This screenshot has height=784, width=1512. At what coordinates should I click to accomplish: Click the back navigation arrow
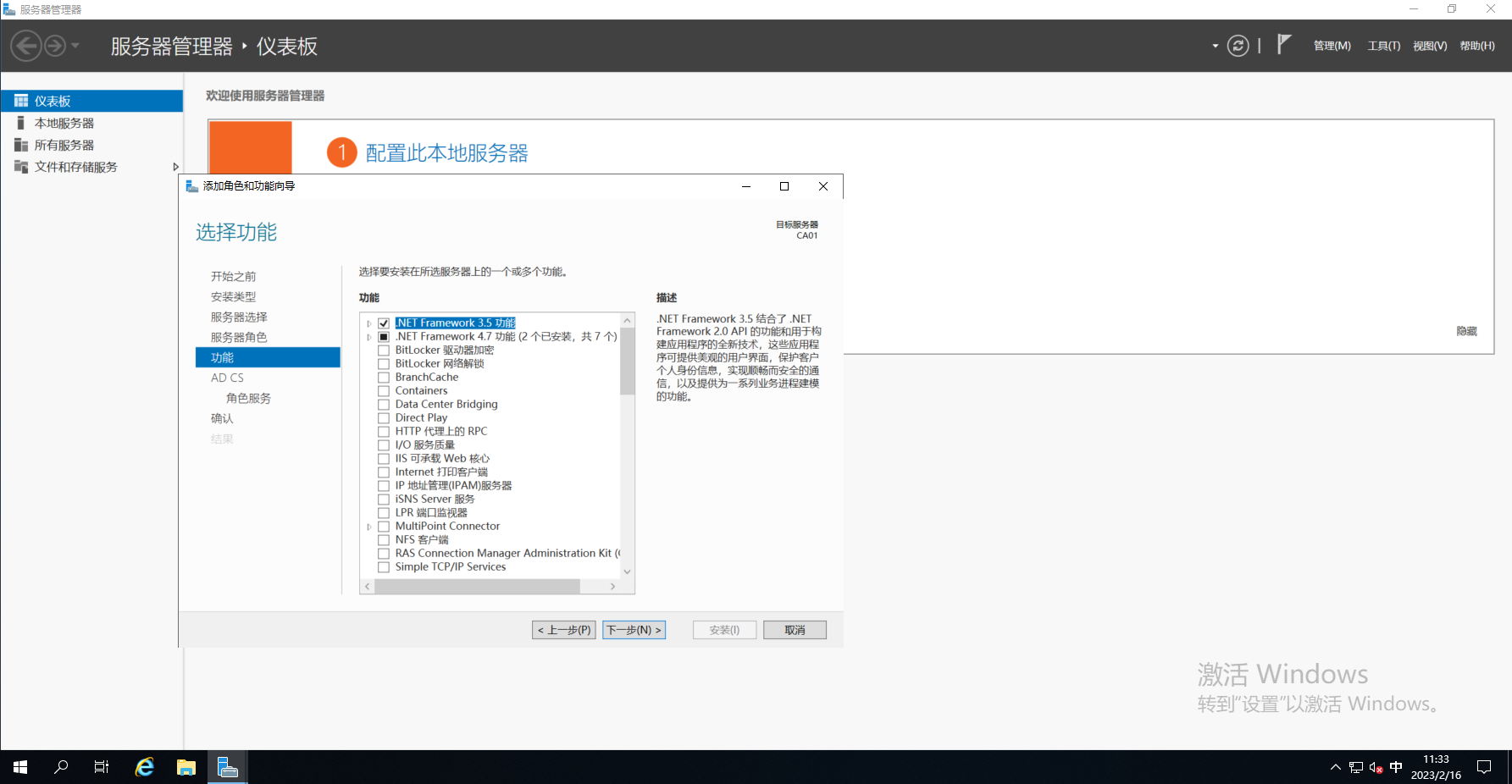[26, 46]
